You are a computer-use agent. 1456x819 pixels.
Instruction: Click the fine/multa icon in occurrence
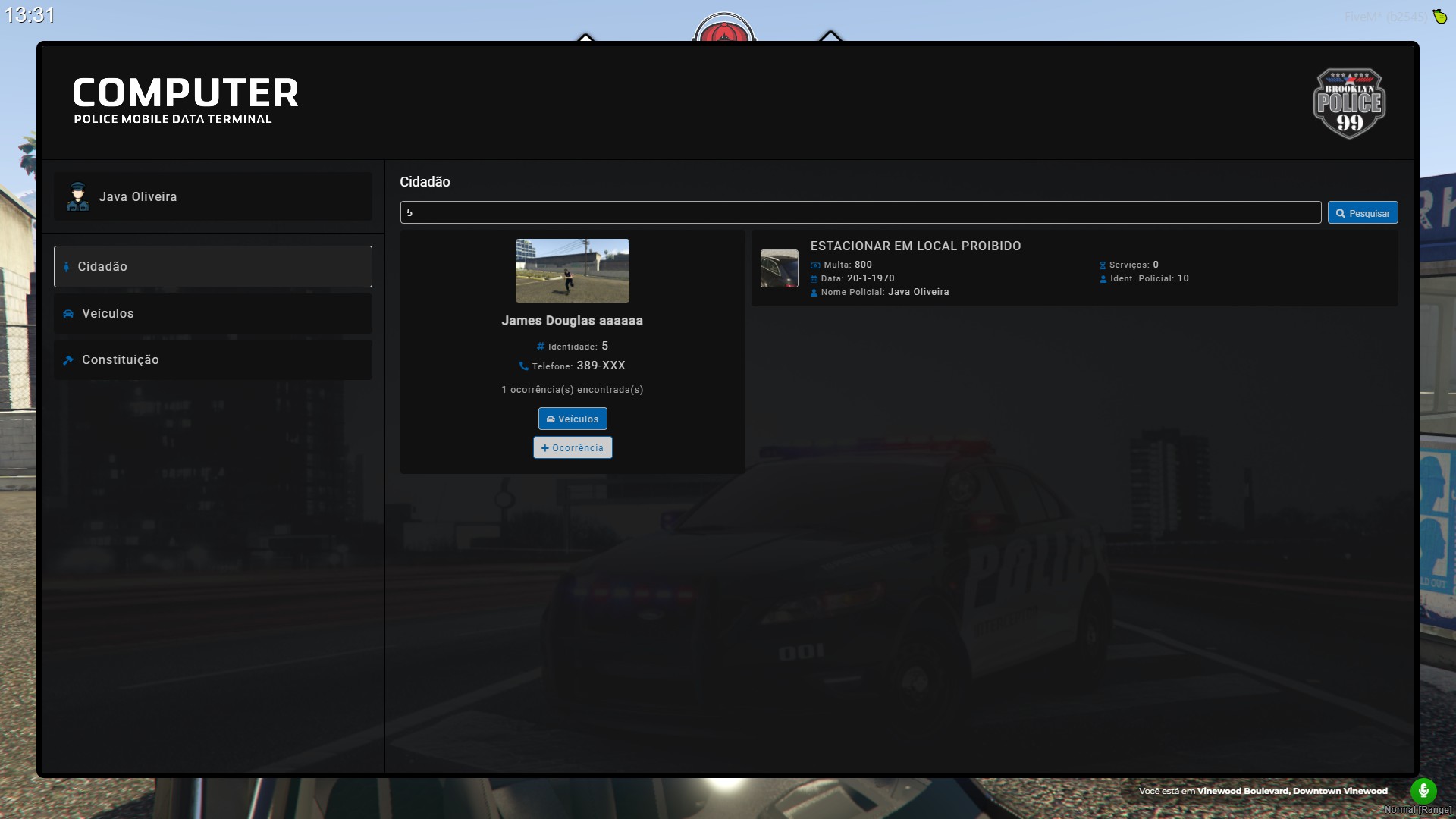[x=815, y=264]
